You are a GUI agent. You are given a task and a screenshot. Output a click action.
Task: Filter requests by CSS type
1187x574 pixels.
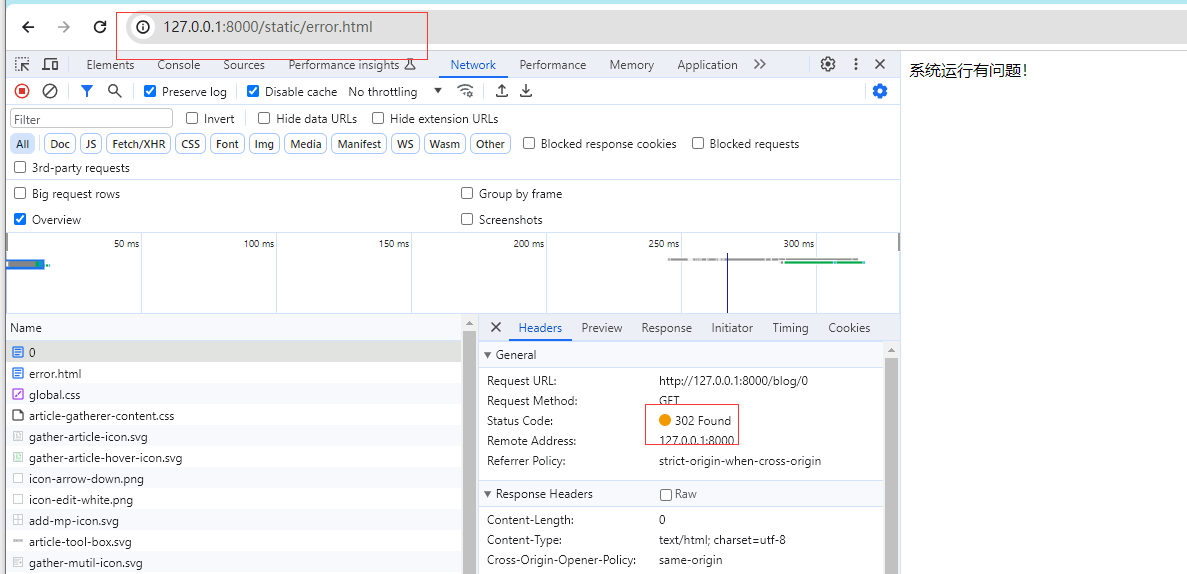191,144
